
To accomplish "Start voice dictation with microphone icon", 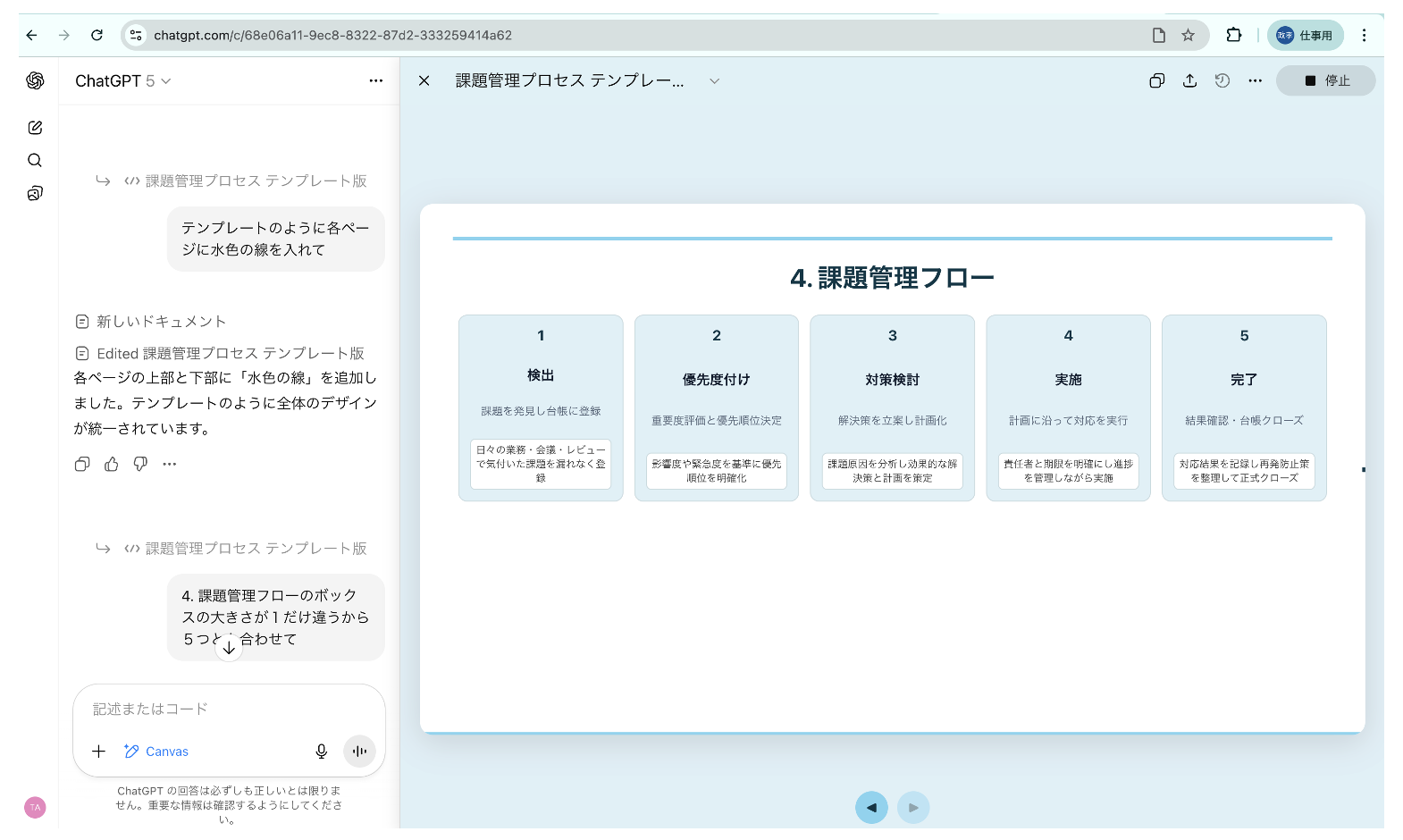I will [322, 752].
